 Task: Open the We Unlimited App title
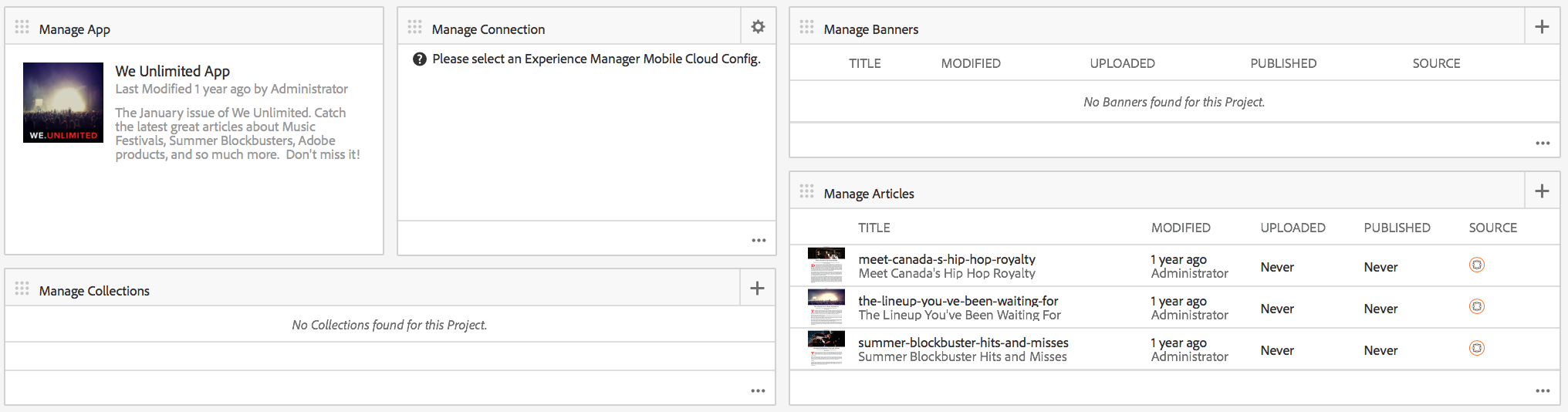point(173,71)
